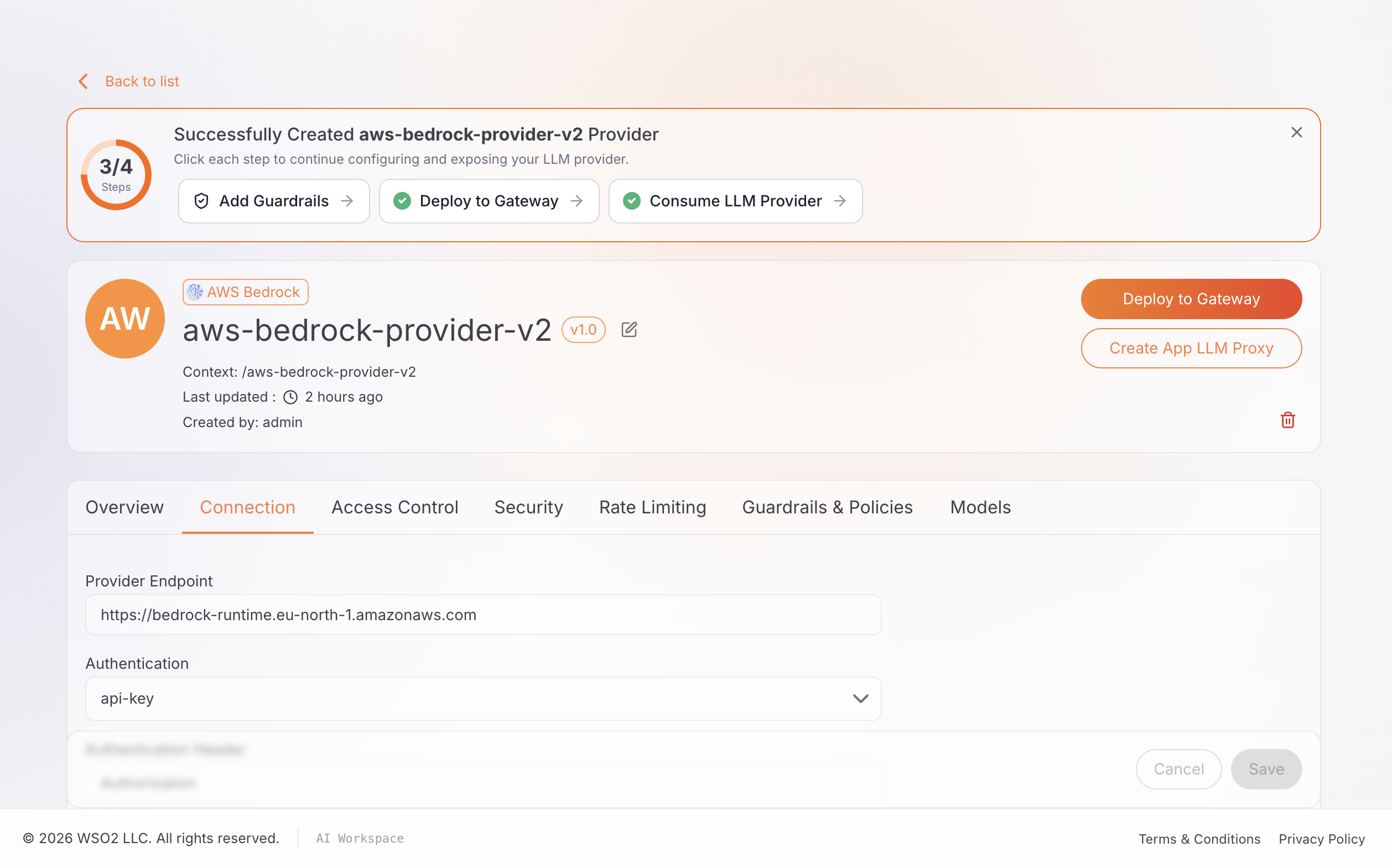This screenshot has height=868, width=1392.
Task: Click Create App LLM Proxy button
Action: (1191, 348)
